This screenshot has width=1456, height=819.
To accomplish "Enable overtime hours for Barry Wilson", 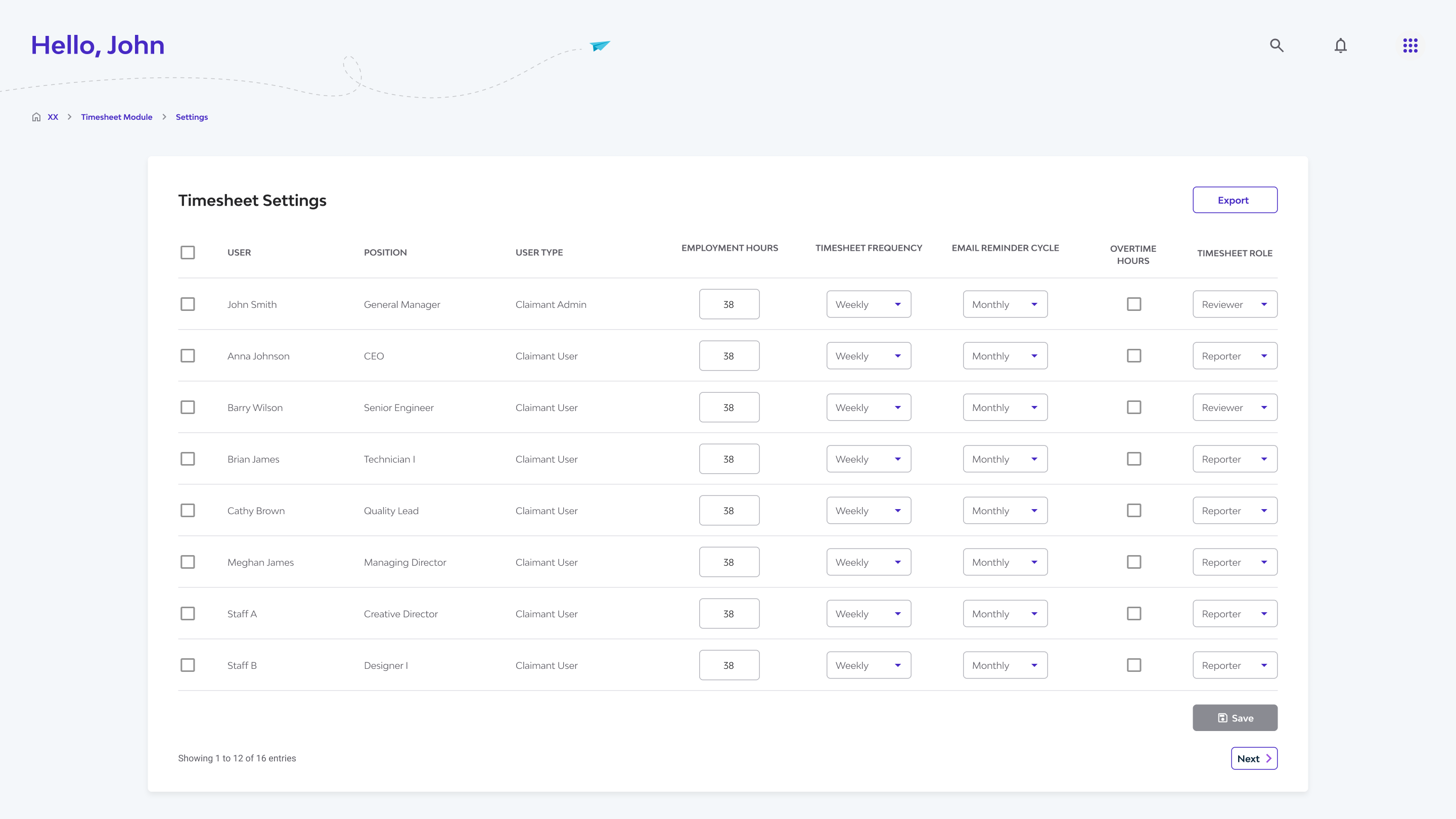I will 1134,407.
